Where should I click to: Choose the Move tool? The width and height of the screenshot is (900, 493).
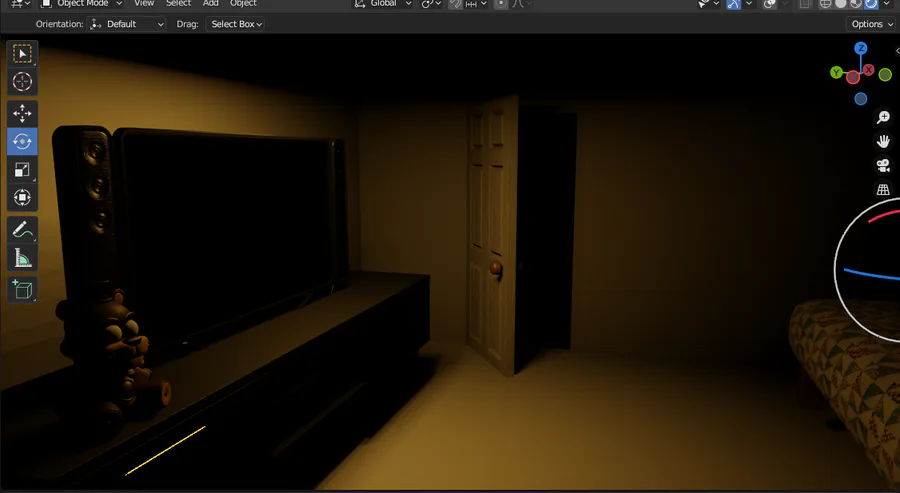(22, 114)
